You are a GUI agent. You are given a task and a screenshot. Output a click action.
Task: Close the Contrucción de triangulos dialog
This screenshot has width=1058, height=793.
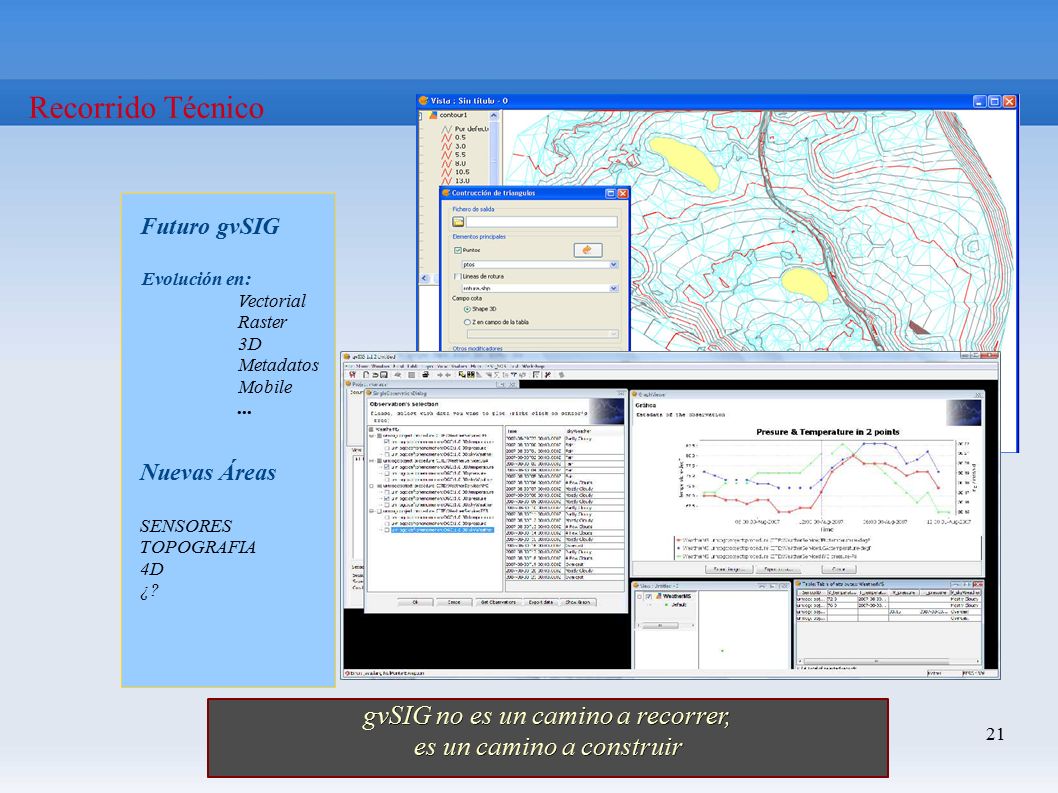pos(623,193)
